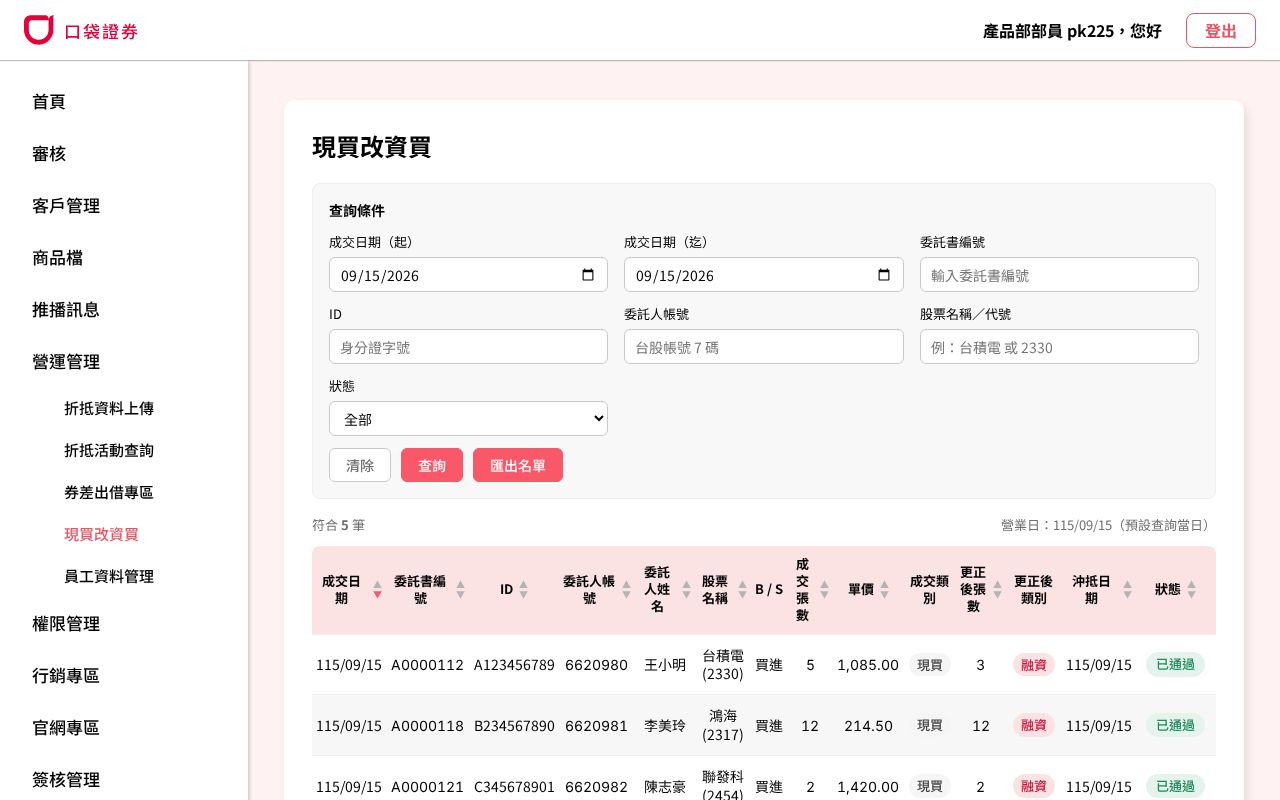Sort table by 單價 column
1280x800 pixels.
[884, 589]
